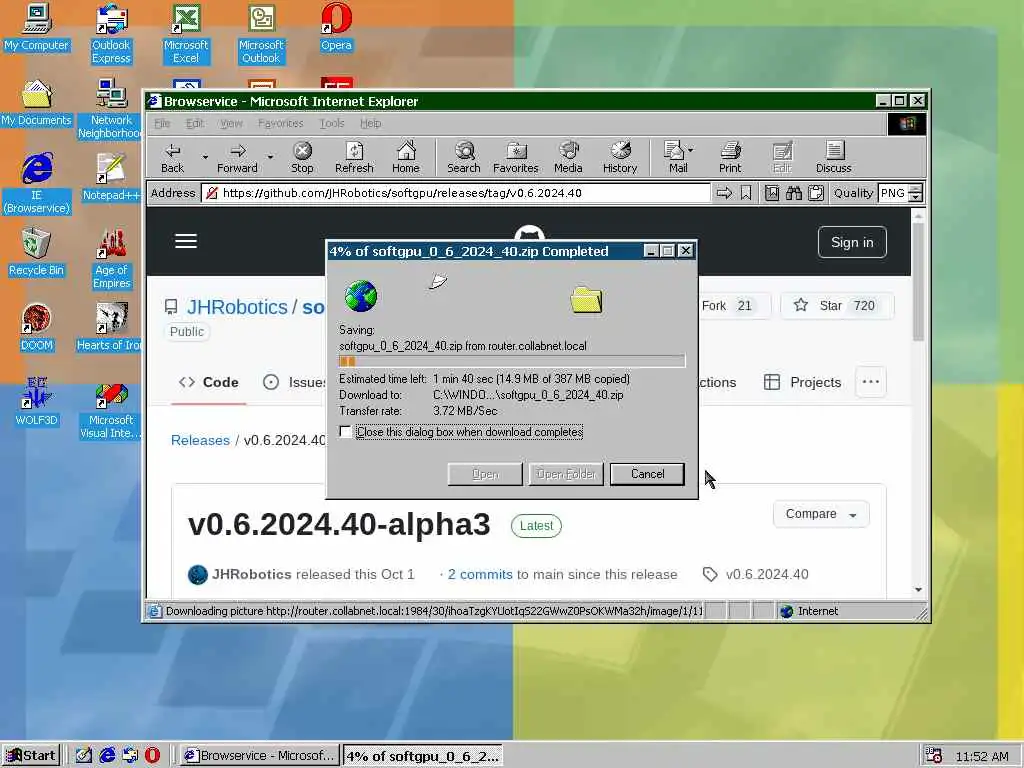This screenshot has height=768, width=1024.
Task: Click the Latest release badge
Action: [x=536, y=526]
